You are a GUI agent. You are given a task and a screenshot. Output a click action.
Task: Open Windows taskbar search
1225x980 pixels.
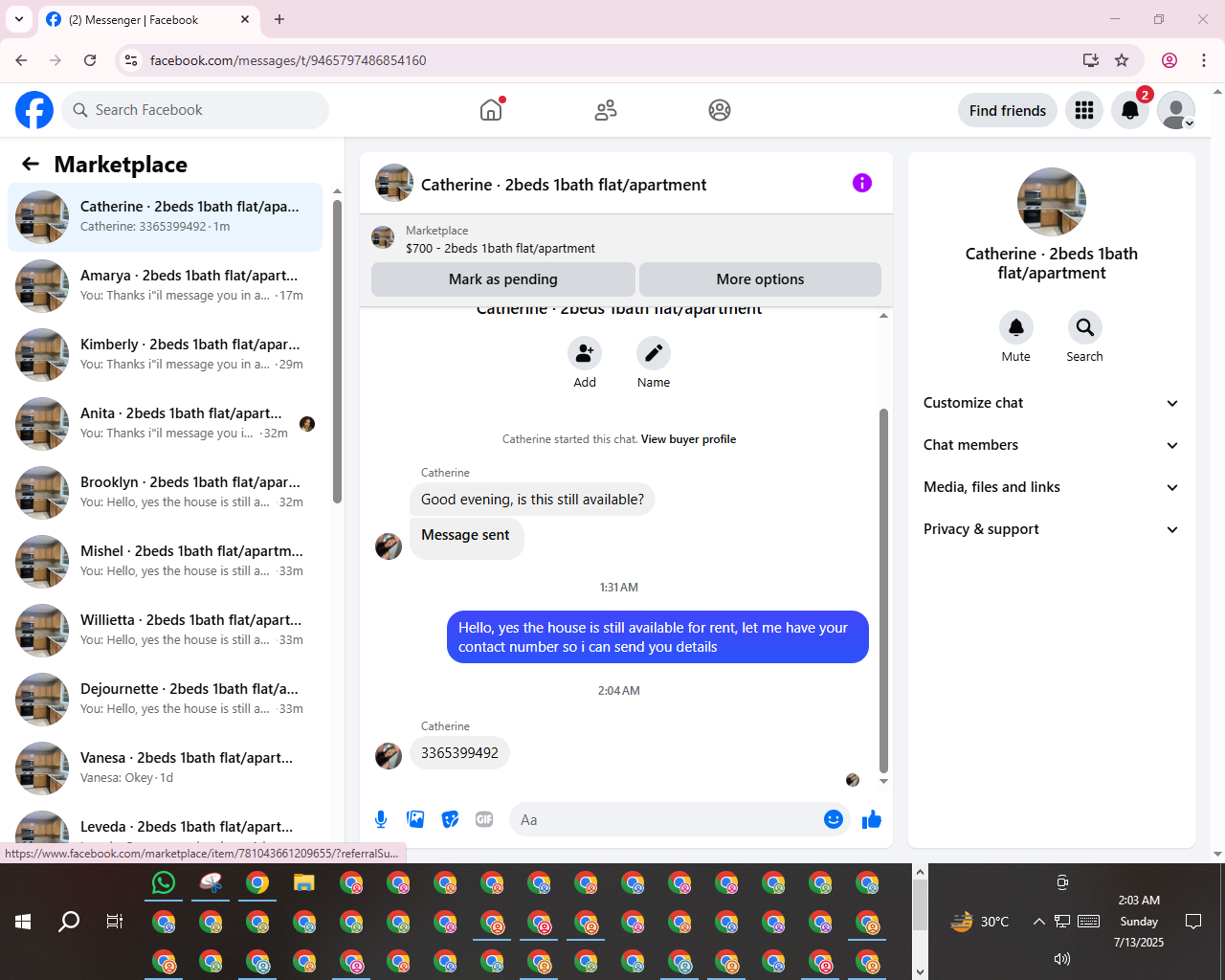[x=69, y=922]
